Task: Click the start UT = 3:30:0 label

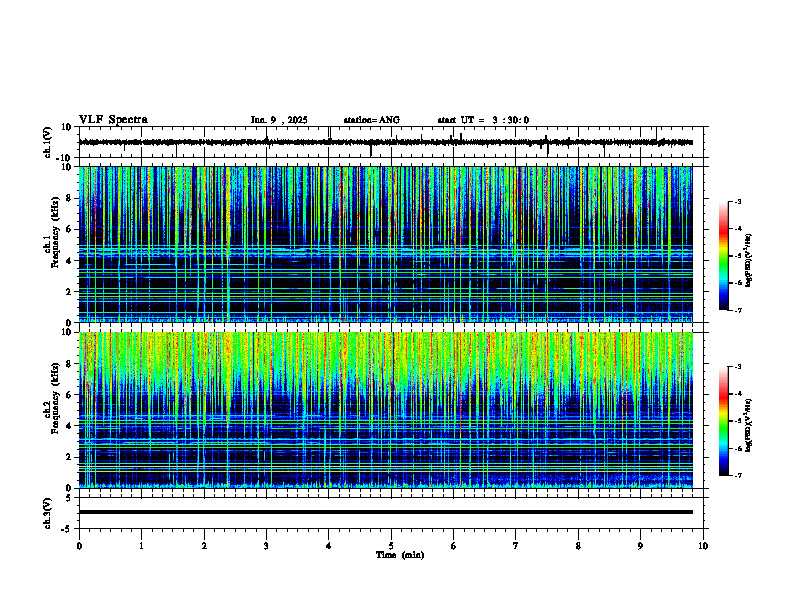Action: point(483,120)
